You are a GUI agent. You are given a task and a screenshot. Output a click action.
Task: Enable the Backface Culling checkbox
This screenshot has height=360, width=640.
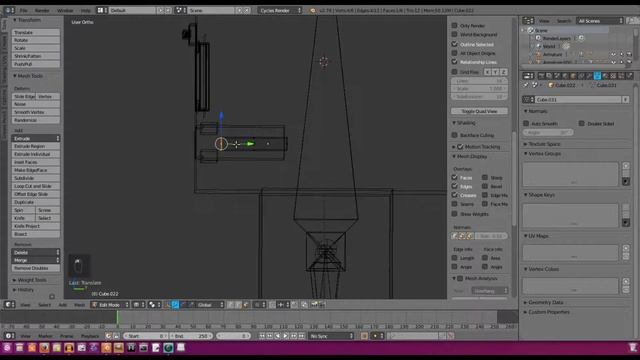[x=454, y=135]
